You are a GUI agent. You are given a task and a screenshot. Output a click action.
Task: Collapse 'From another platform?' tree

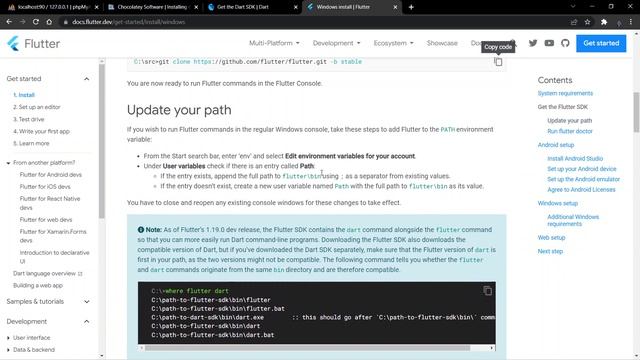coord(8,163)
